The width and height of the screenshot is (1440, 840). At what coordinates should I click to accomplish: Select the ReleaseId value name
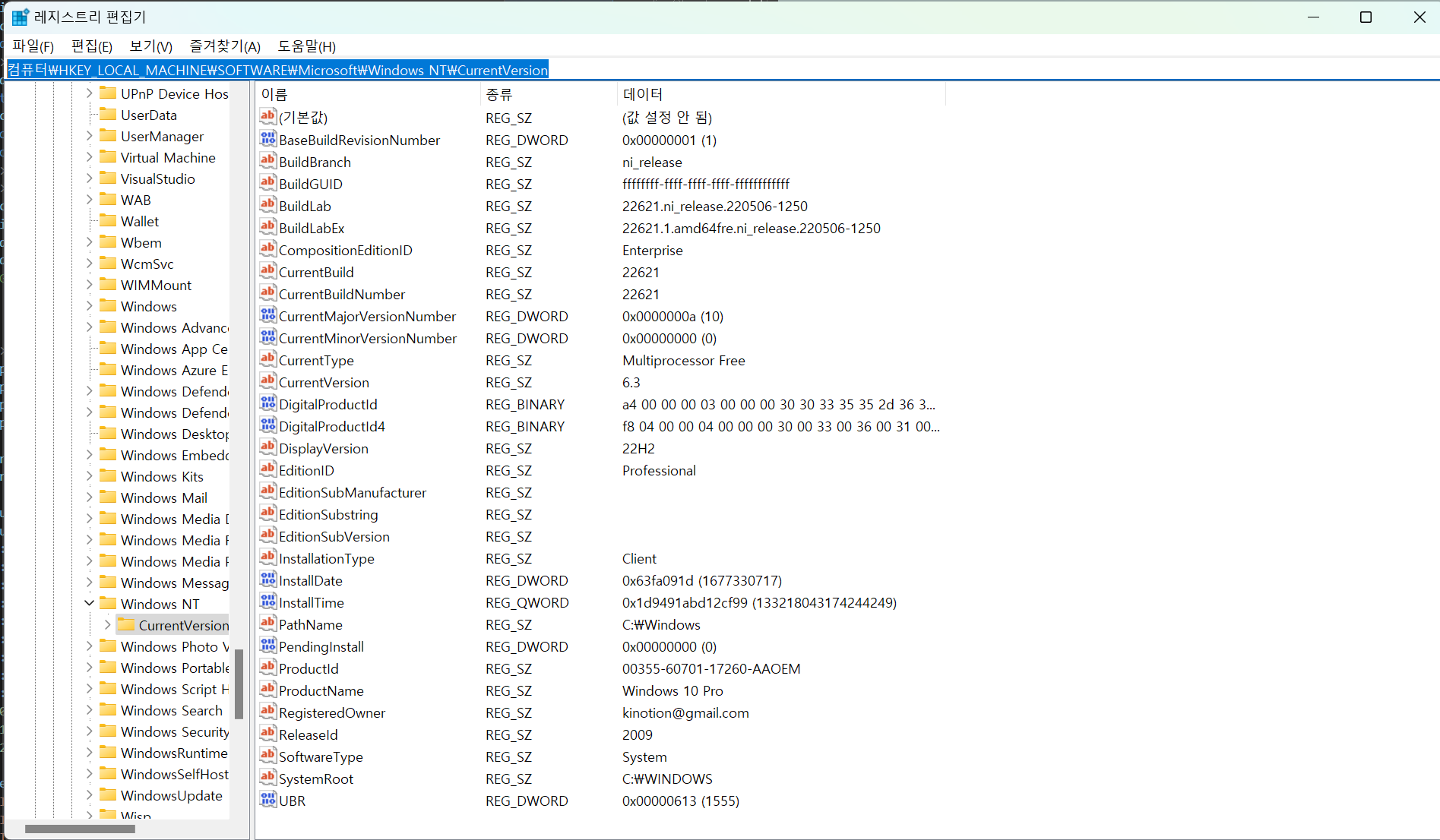click(309, 734)
